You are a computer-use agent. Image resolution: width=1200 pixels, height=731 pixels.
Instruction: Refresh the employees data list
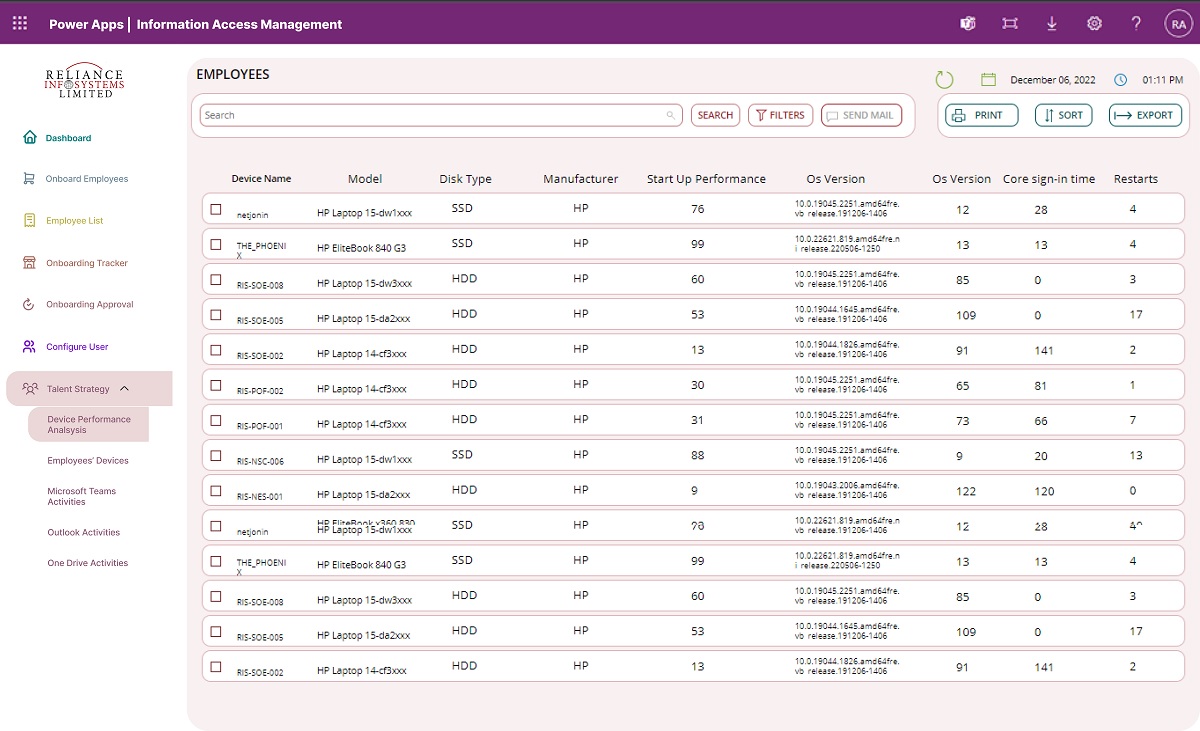pyautogui.click(x=943, y=79)
